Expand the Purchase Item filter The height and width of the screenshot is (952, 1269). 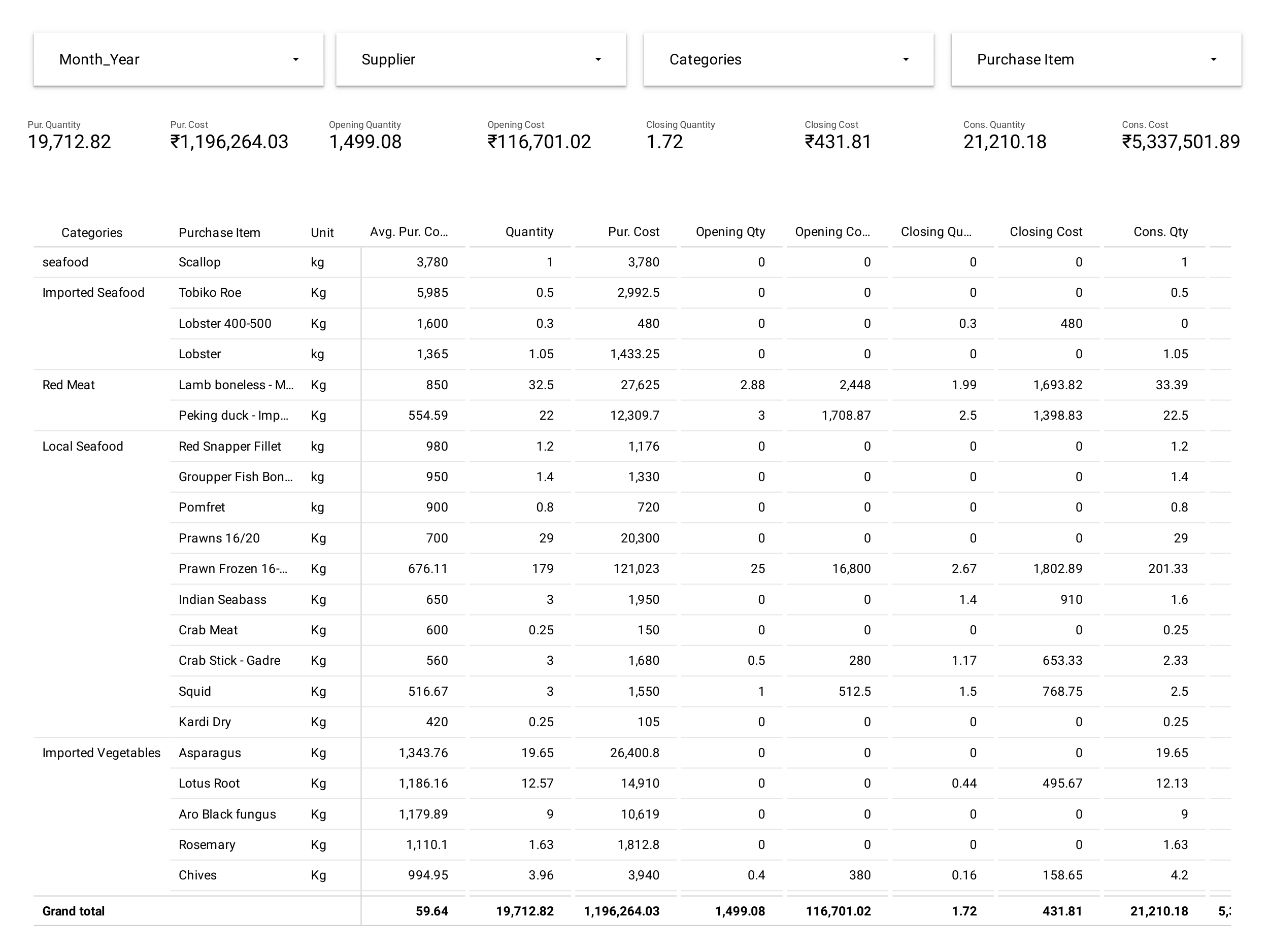(1096, 59)
